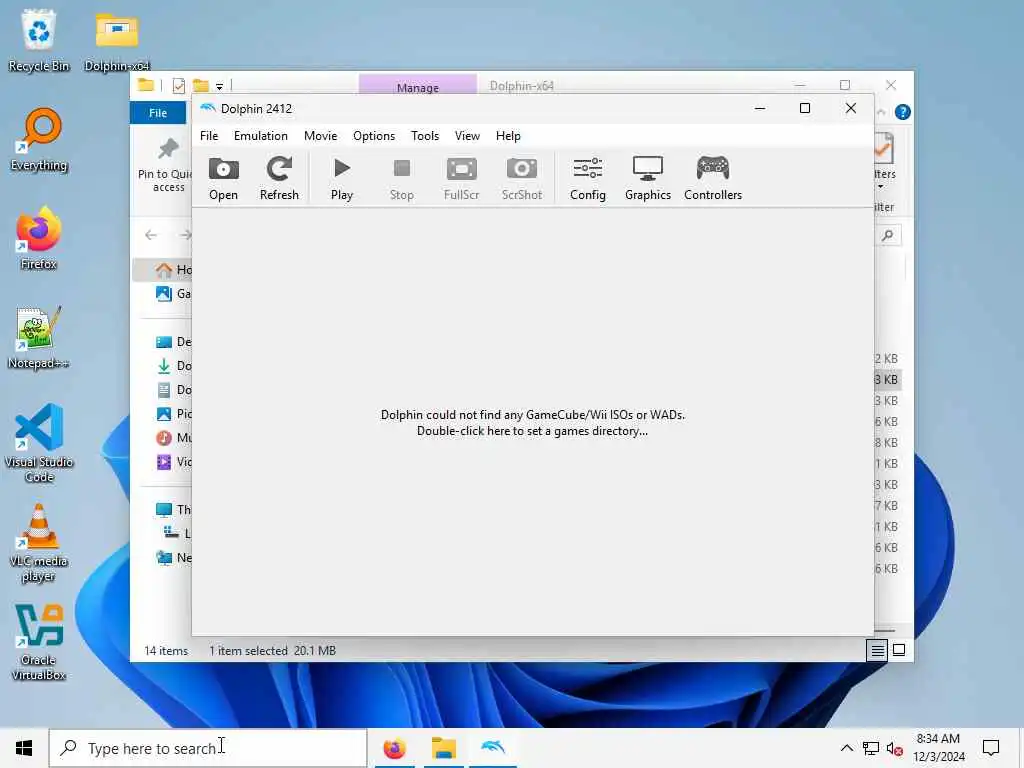Click the Stop toolbar button
The image size is (1024, 768).
pos(402,178)
